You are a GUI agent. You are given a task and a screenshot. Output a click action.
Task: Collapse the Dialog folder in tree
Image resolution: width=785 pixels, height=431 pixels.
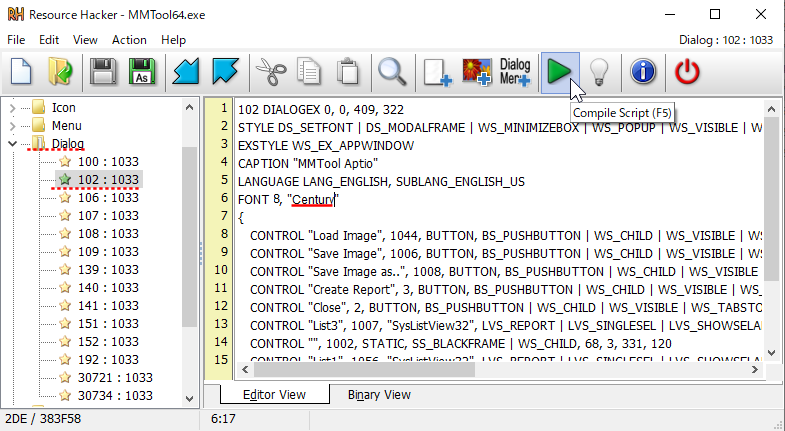(x=12, y=144)
